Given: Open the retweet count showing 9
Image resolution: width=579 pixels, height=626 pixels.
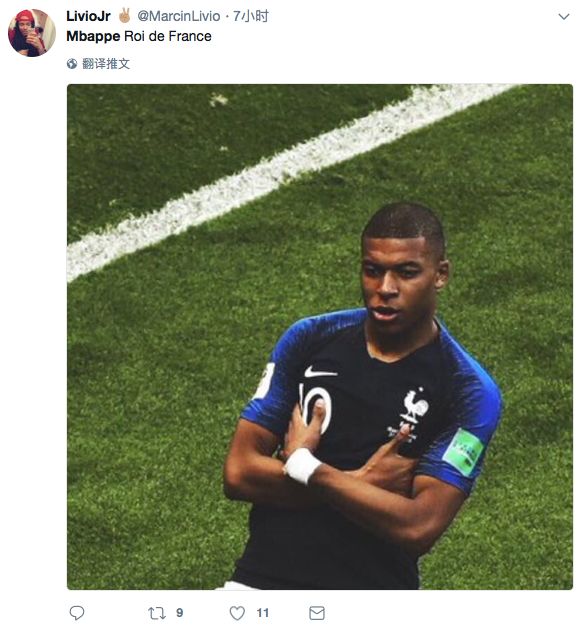Looking at the screenshot, I should (180, 612).
